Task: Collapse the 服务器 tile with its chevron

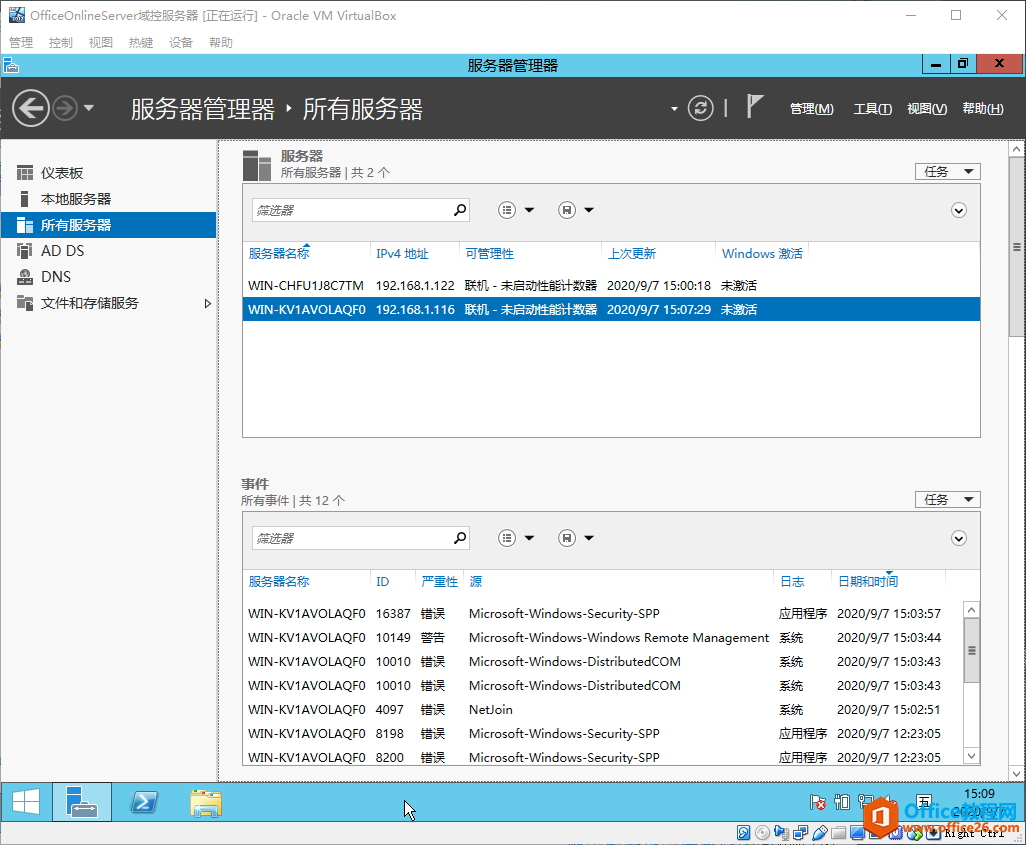Action: tap(958, 210)
